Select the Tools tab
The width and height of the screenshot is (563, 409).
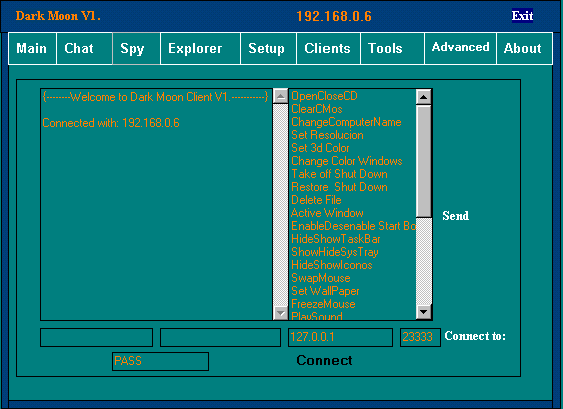coord(392,48)
